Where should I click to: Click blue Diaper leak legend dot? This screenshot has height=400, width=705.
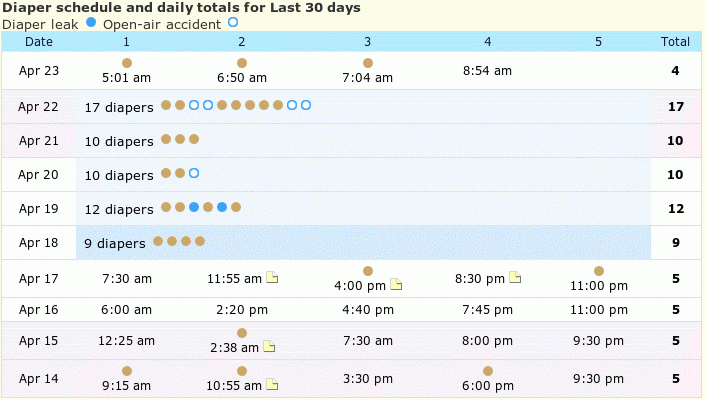(93, 22)
